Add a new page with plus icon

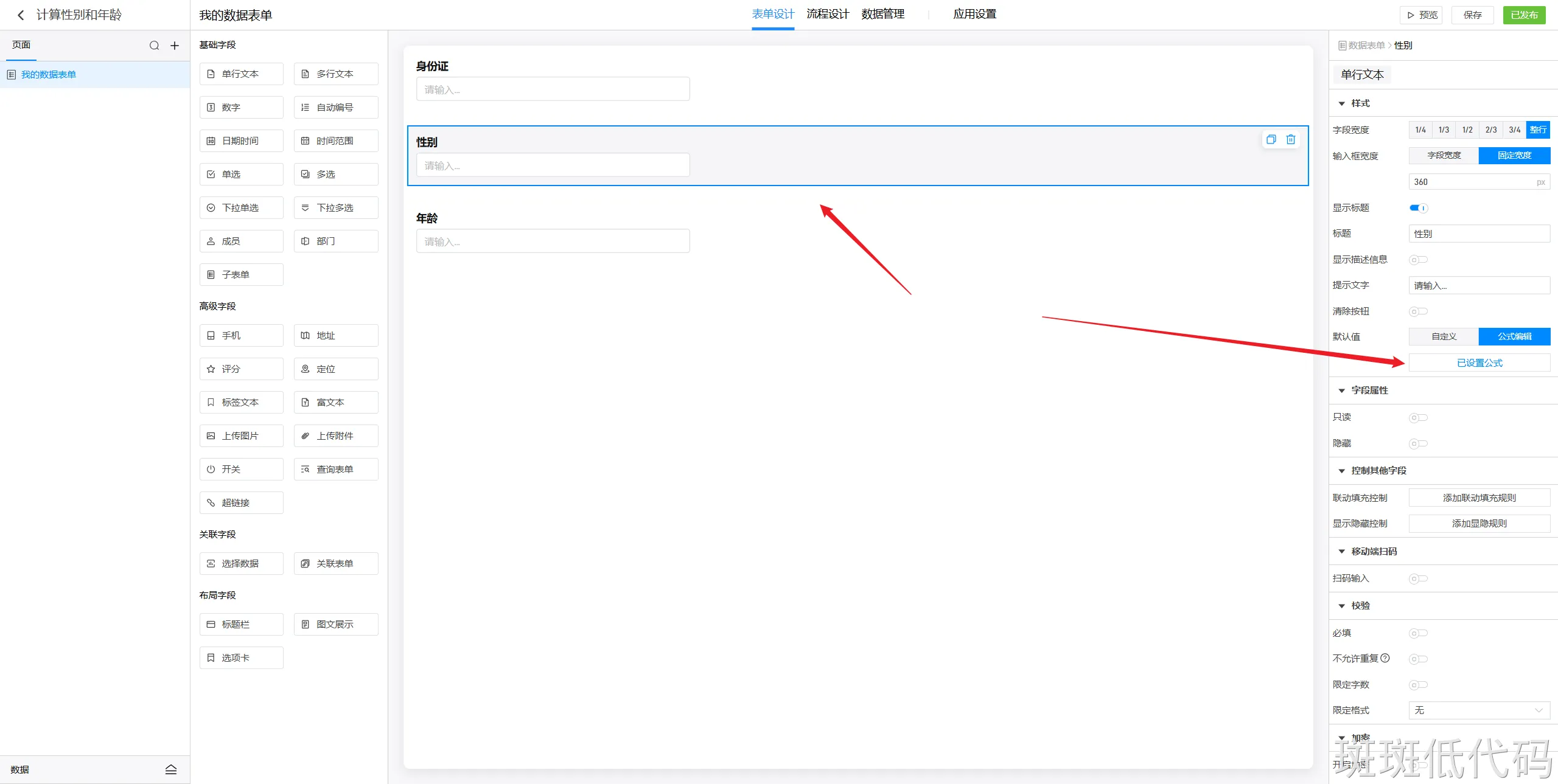pyautogui.click(x=175, y=46)
